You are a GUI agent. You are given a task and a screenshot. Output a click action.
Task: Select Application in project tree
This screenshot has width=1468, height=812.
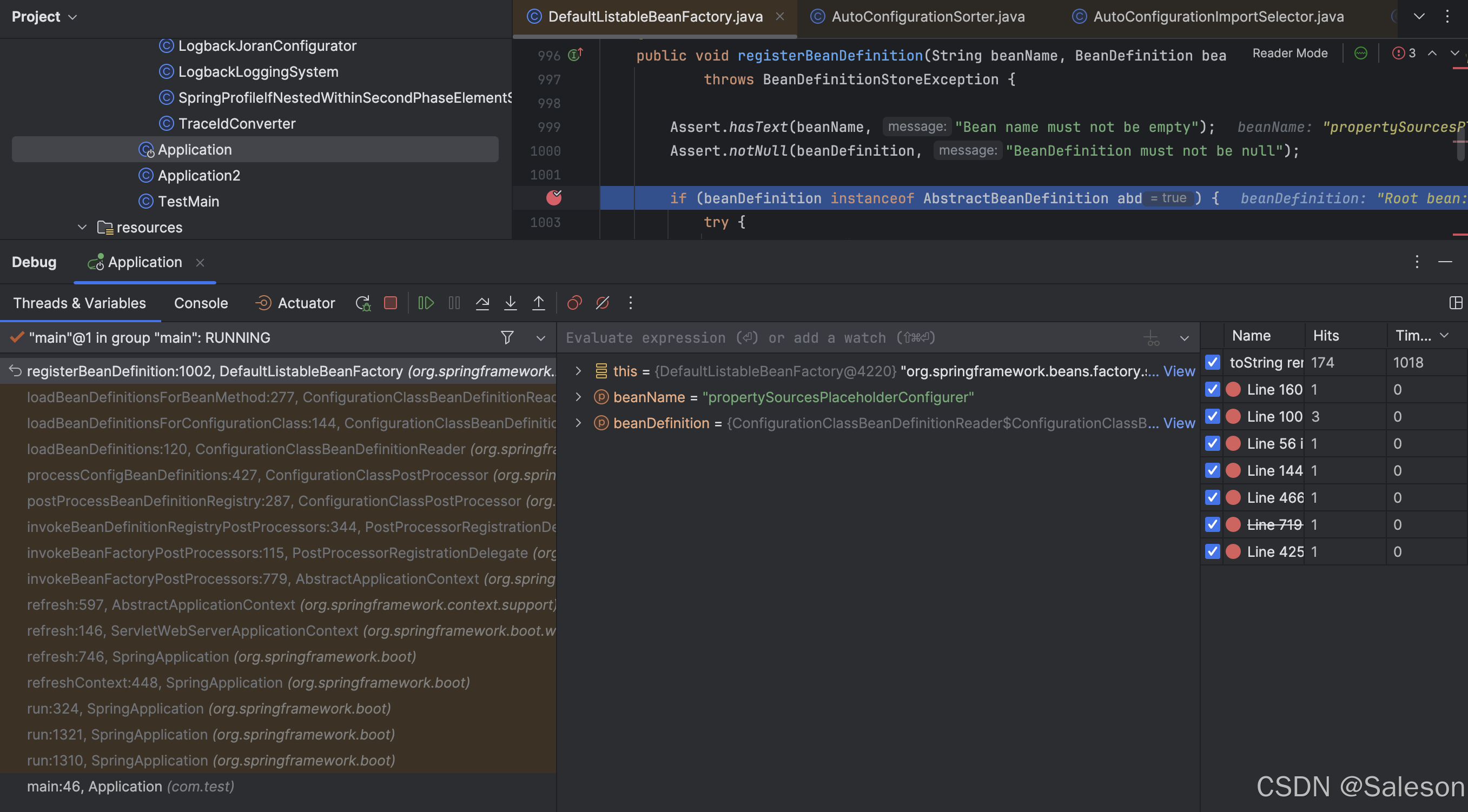[194, 149]
